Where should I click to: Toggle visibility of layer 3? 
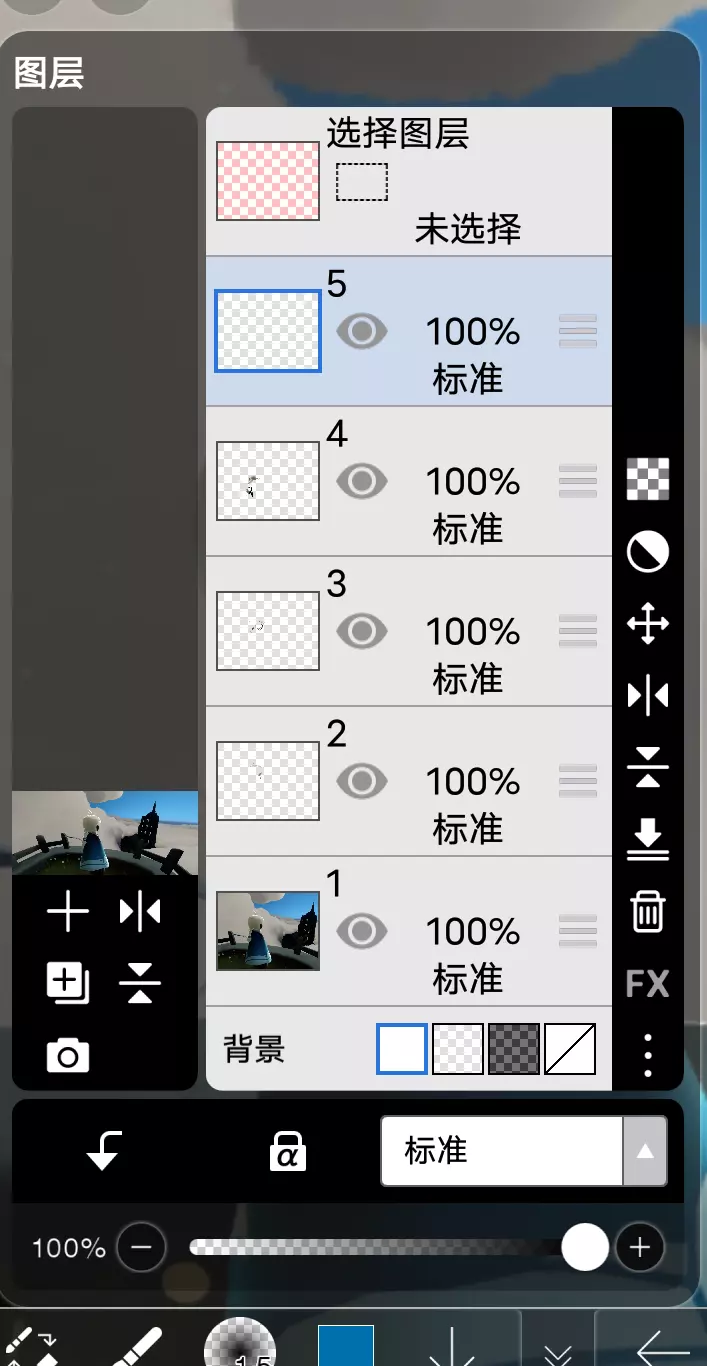361,631
